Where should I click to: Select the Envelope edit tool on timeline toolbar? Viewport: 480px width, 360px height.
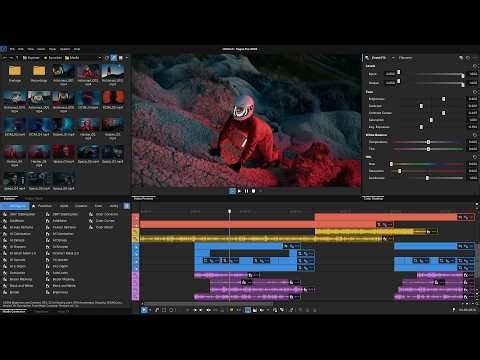pyautogui.click(x=157, y=310)
